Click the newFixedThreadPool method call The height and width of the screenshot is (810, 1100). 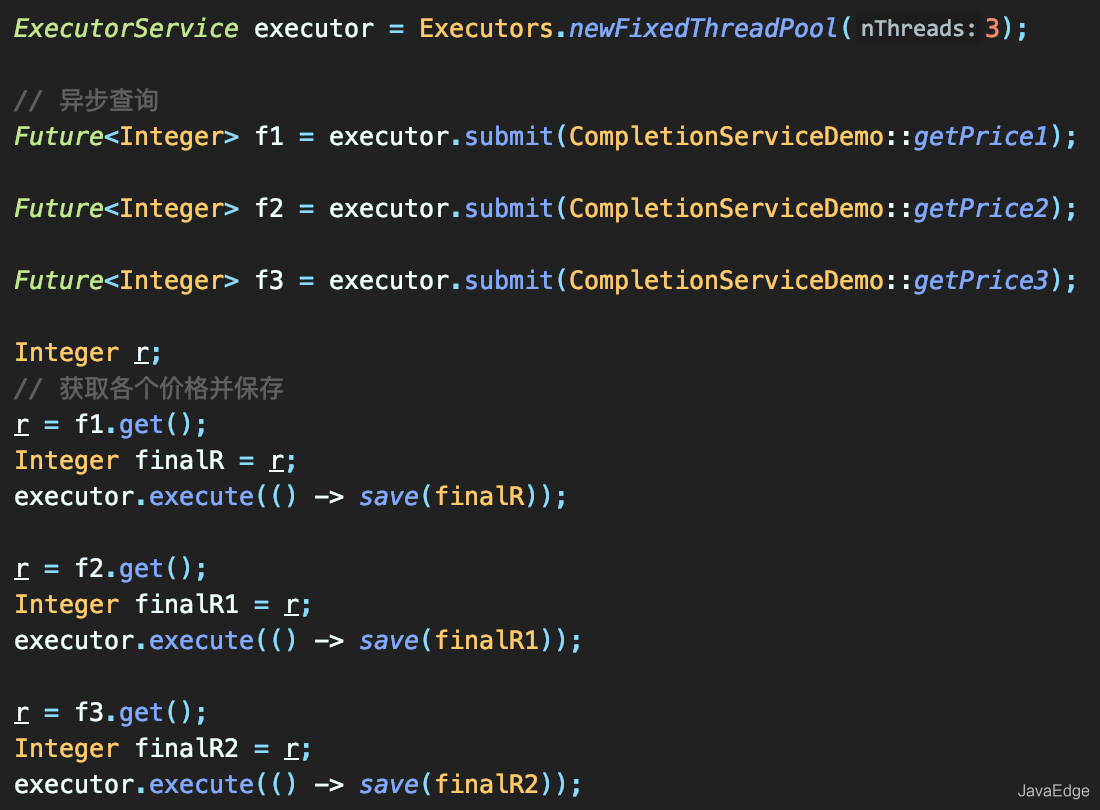click(704, 29)
